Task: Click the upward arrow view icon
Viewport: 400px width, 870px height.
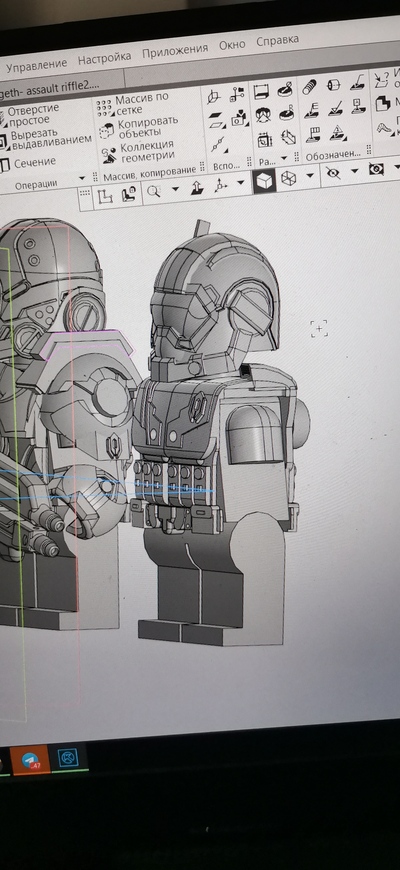Action: pyautogui.click(x=197, y=188)
